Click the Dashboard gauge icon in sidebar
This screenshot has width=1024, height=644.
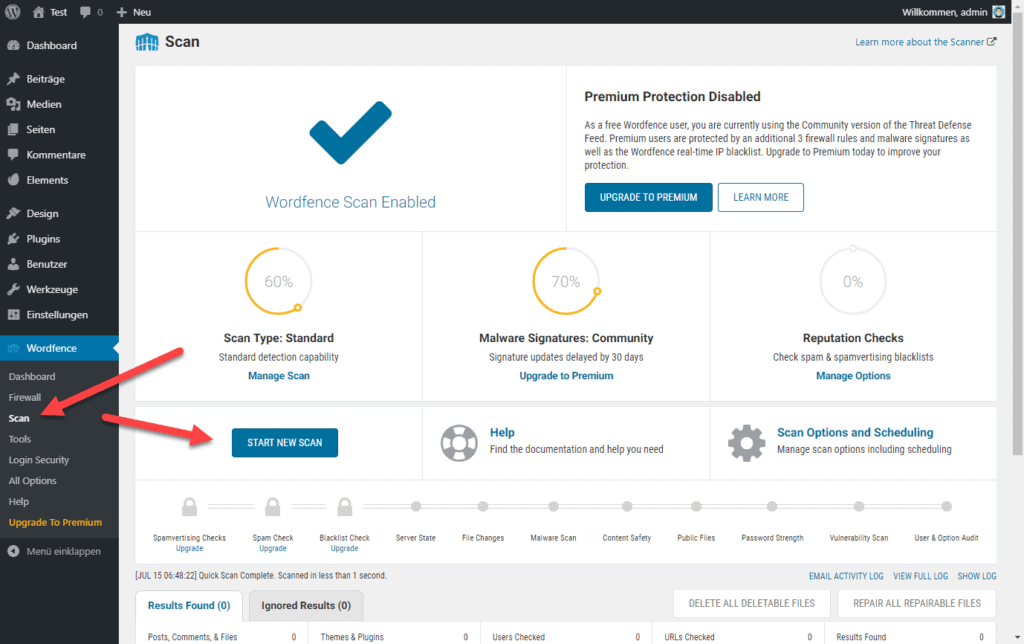pyautogui.click(x=13, y=46)
